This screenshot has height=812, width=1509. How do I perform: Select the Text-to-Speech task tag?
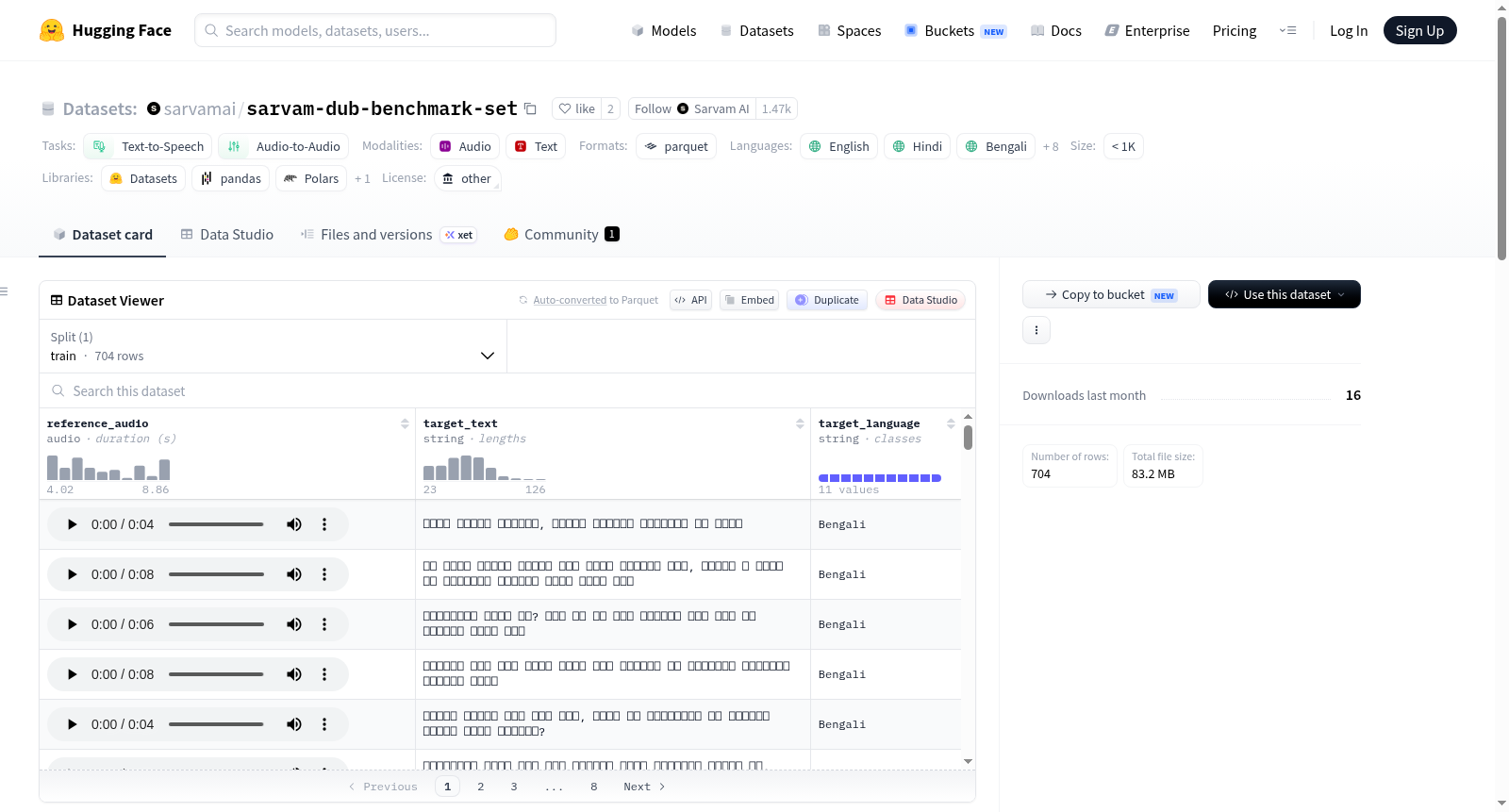click(x=148, y=146)
